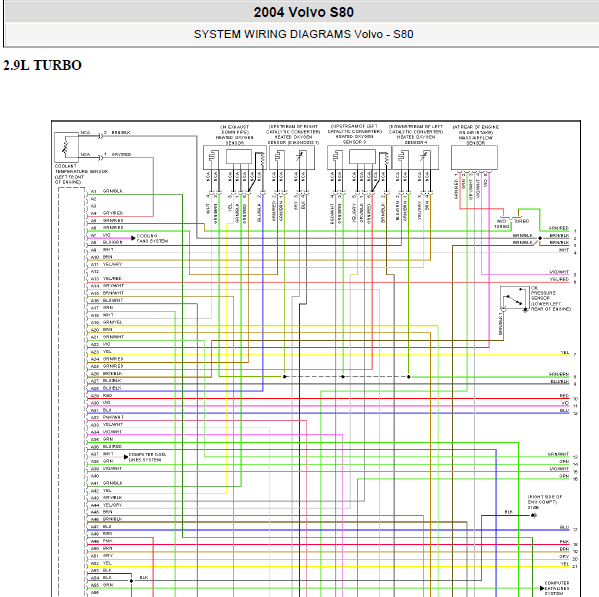Click upstream right catalytic converter oxygen sensor box

[x=292, y=157]
